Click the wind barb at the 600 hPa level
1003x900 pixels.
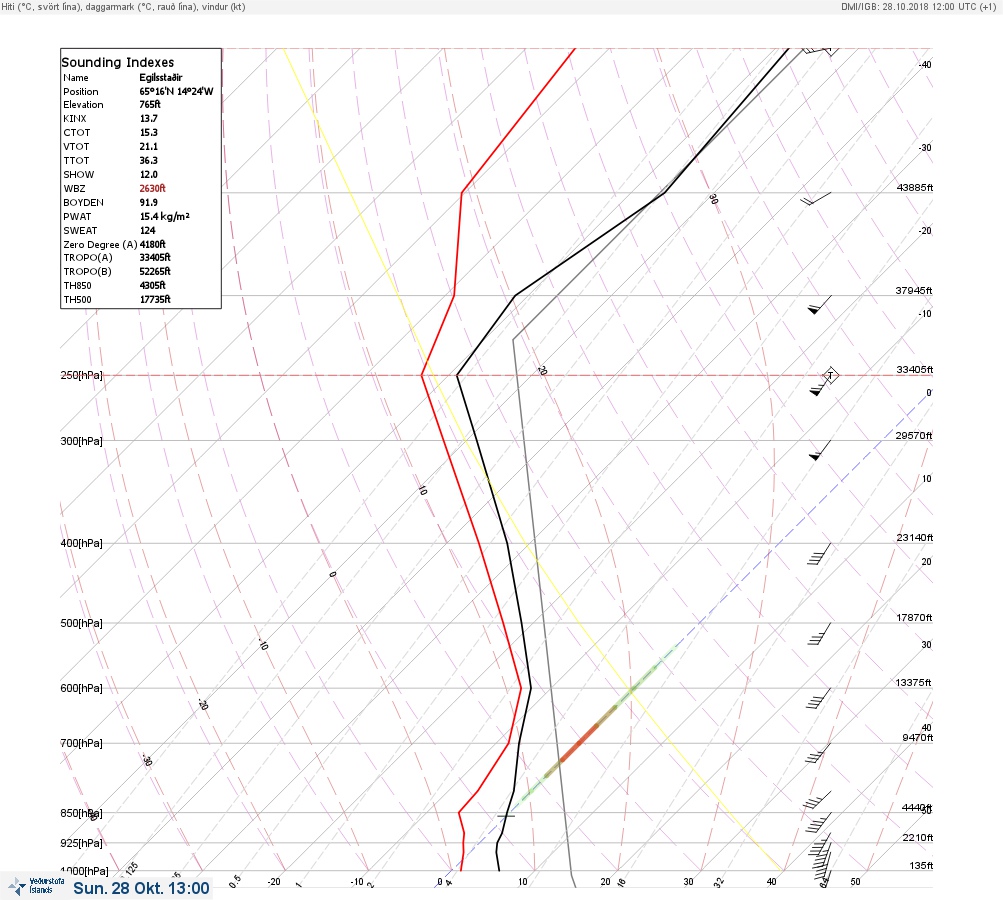(819, 699)
